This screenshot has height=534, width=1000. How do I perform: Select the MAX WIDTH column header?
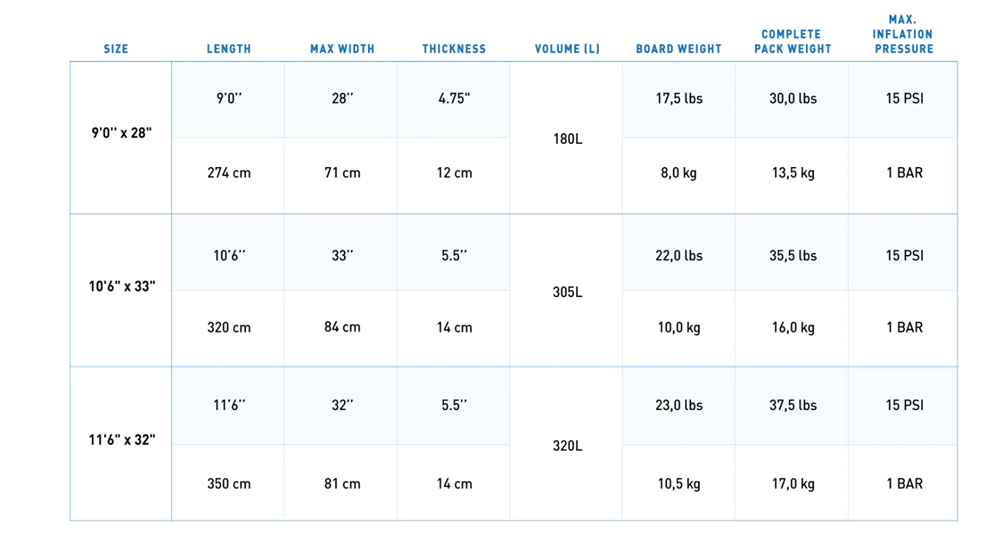(342, 49)
